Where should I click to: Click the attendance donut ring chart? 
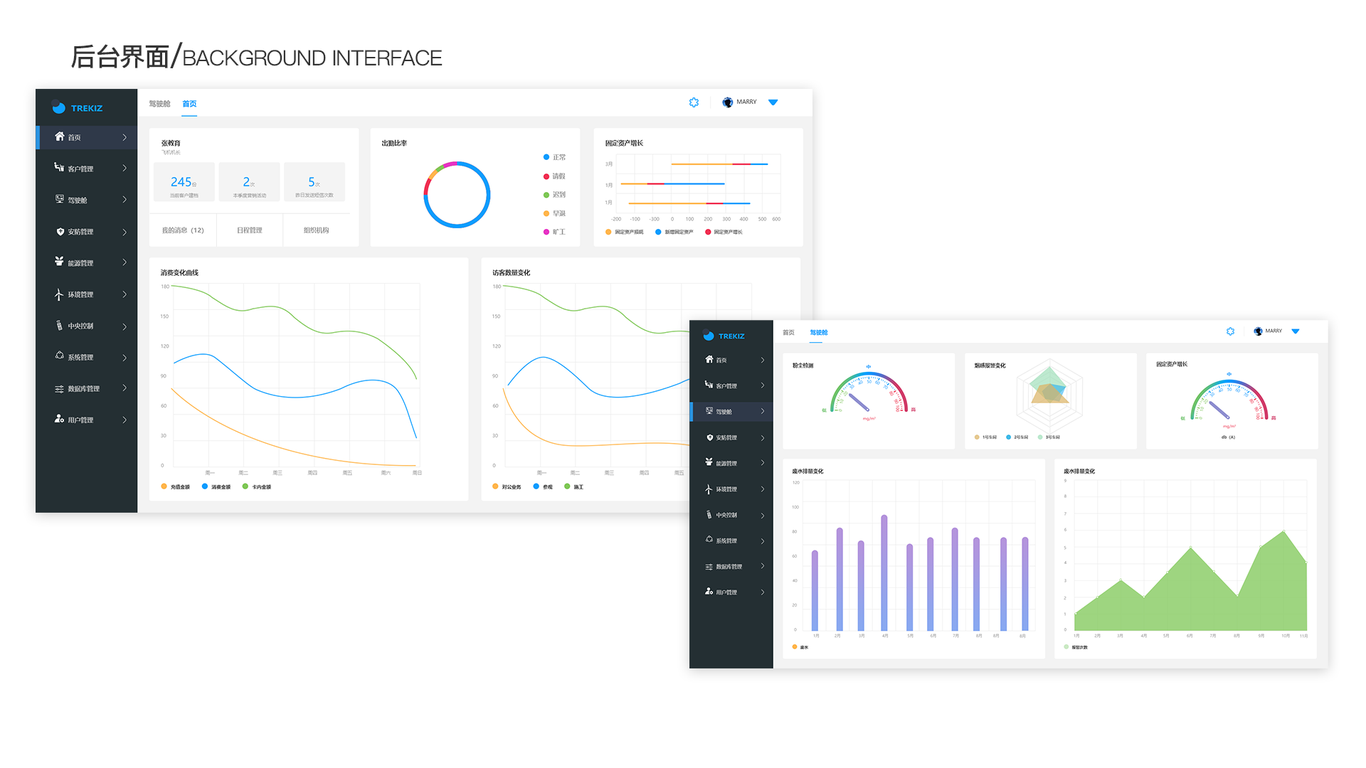[457, 195]
